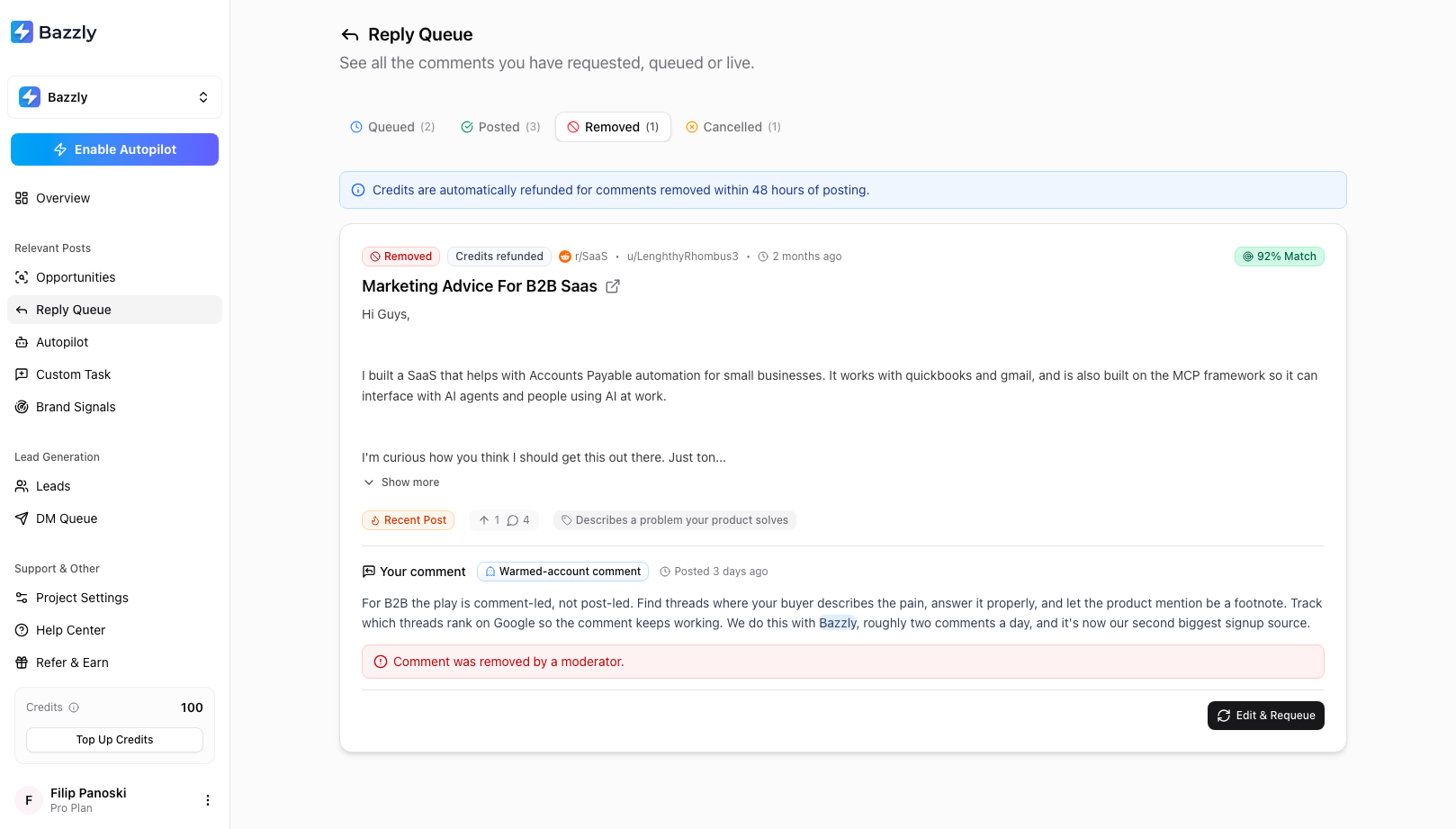Open Brand Signals page
Screen dimensions: 1456x829
(114, 407)
